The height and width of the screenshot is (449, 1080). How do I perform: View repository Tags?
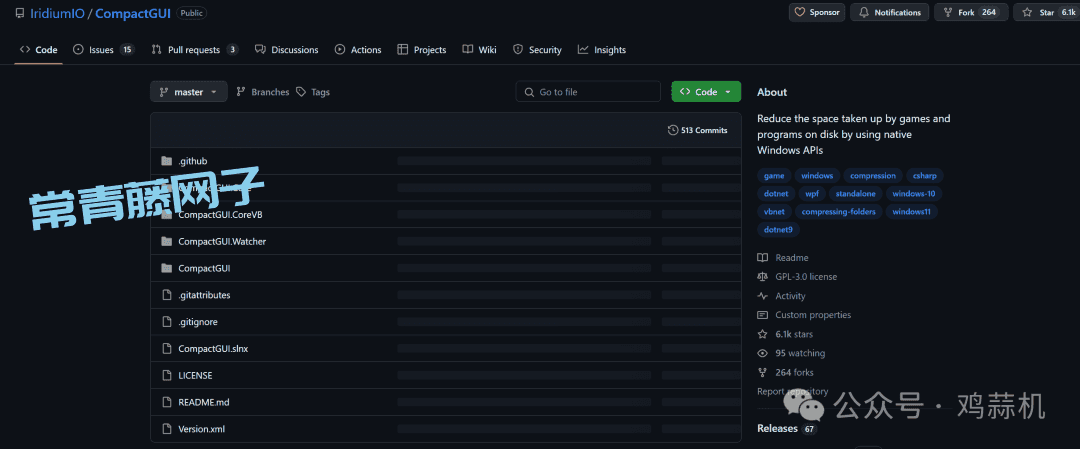pos(313,92)
